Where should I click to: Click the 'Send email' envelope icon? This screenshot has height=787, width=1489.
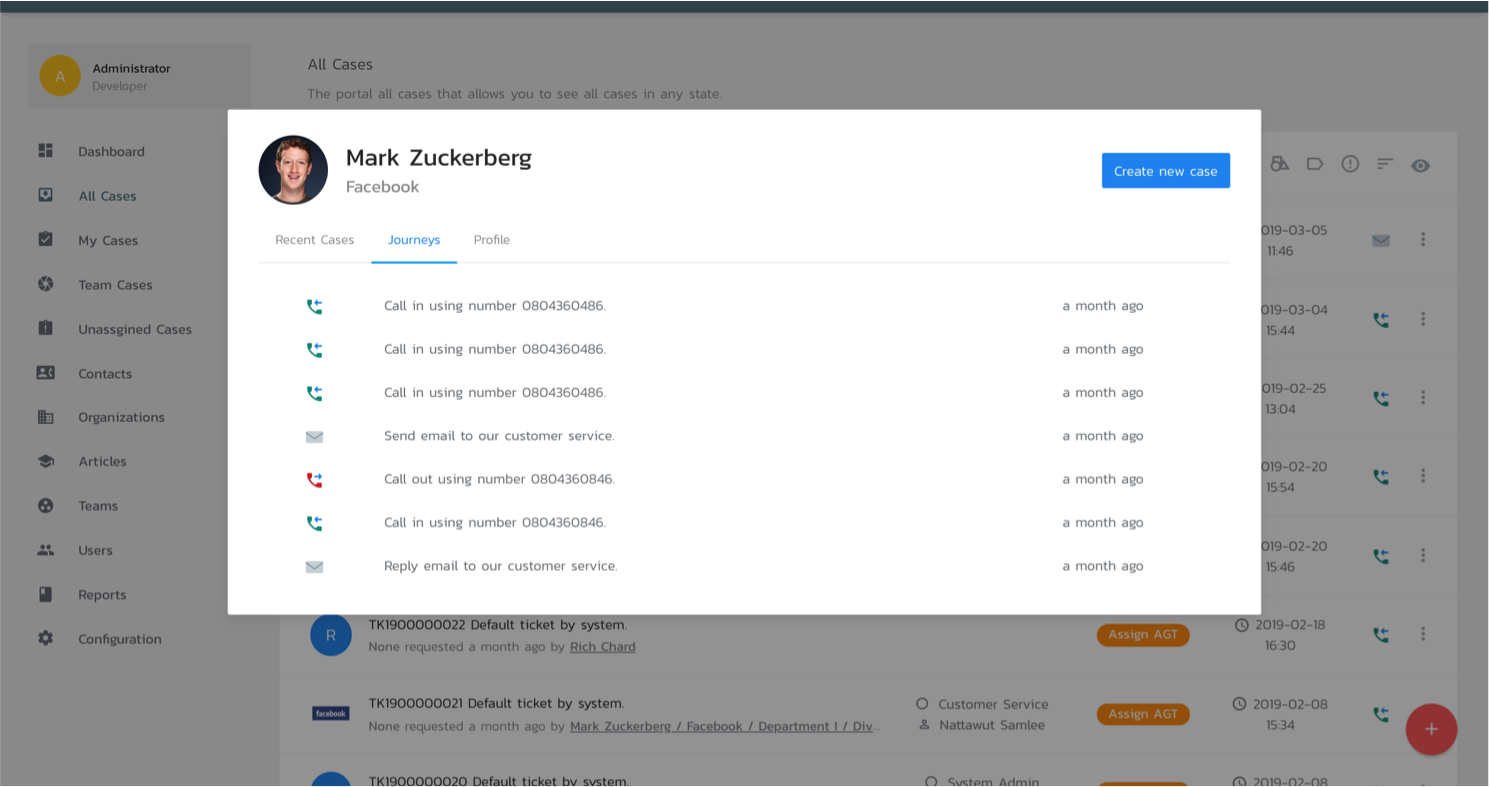pyautogui.click(x=314, y=437)
